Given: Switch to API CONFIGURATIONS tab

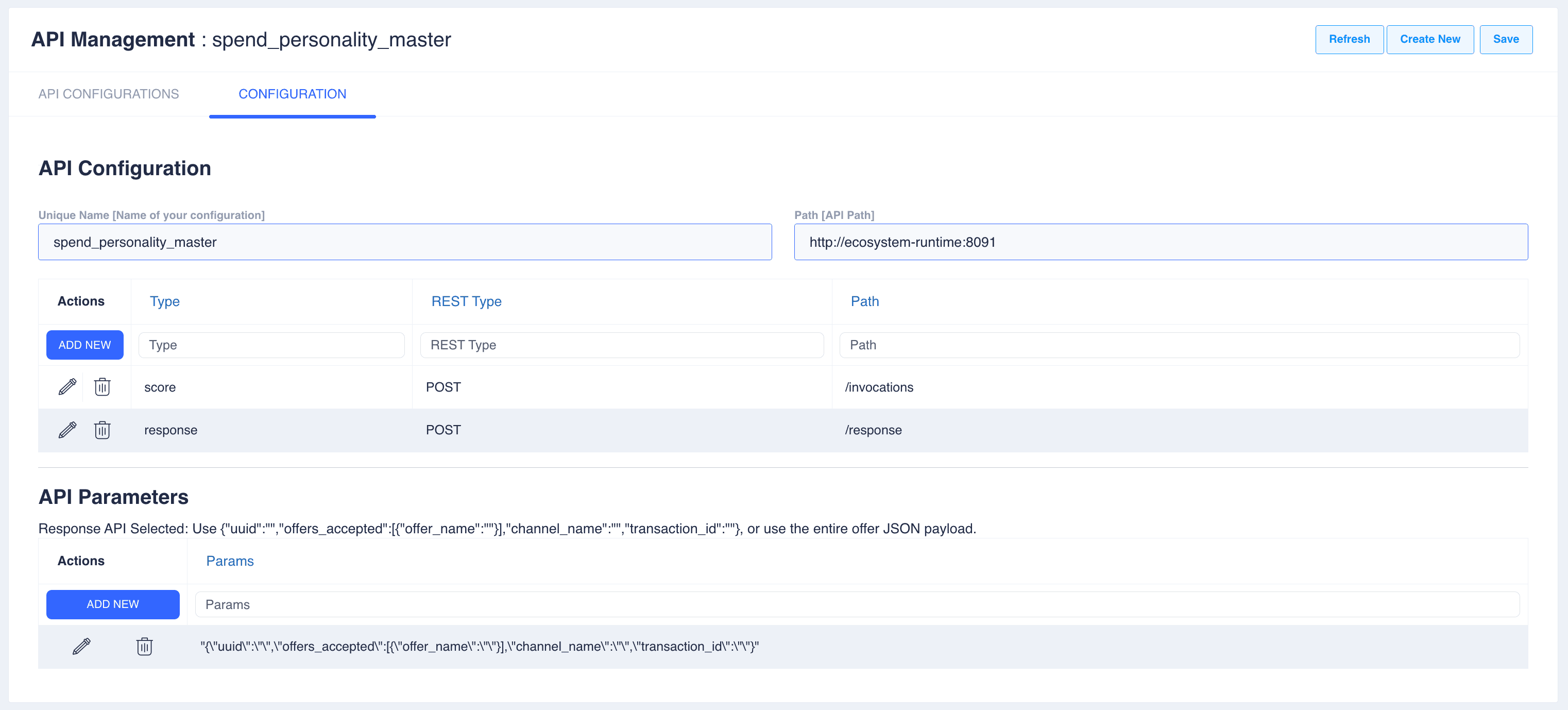Looking at the screenshot, I should [x=108, y=94].
